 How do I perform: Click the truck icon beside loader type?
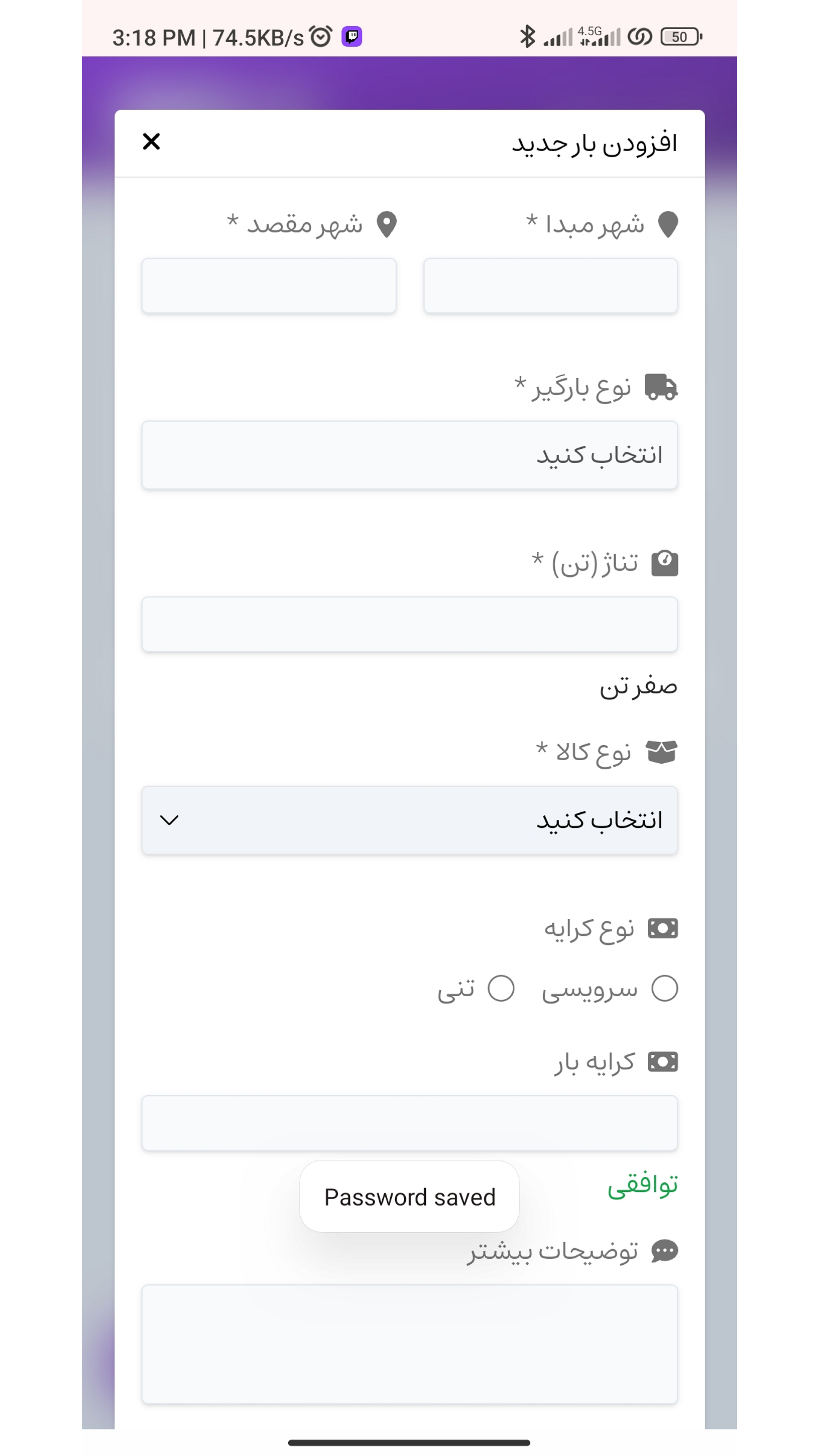661,387
